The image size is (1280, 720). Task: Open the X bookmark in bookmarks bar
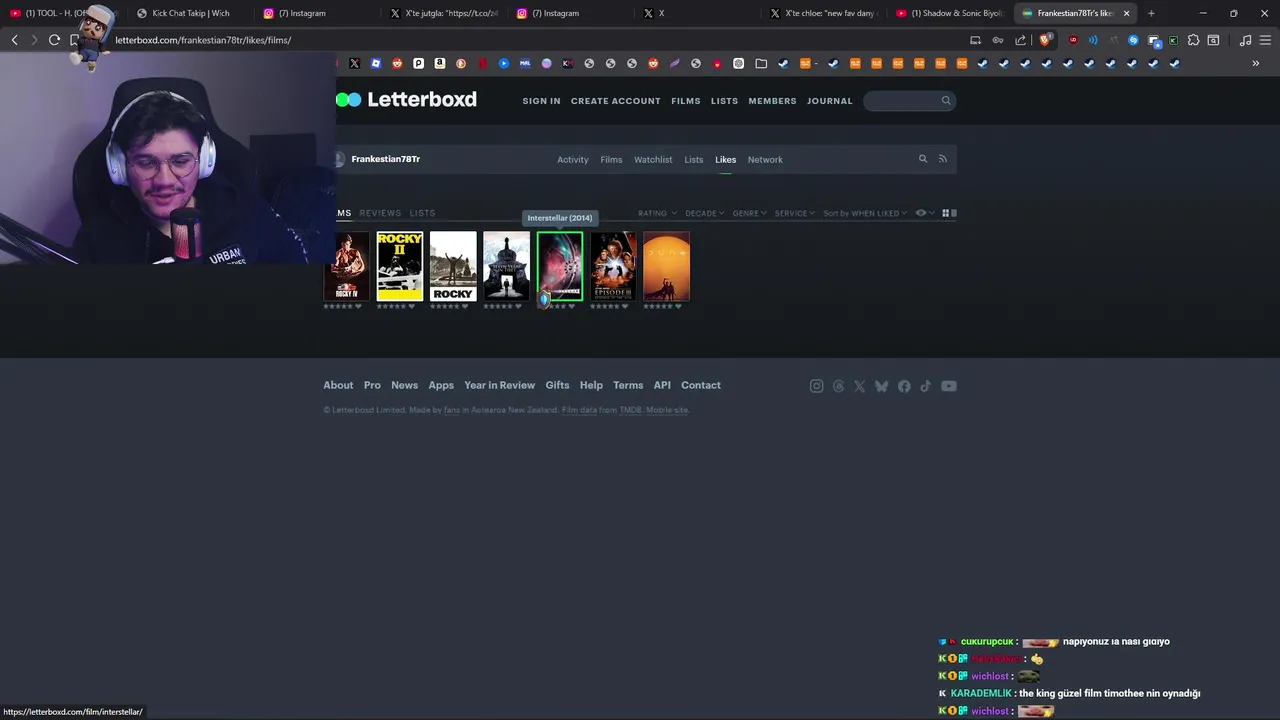coord(354,63)
